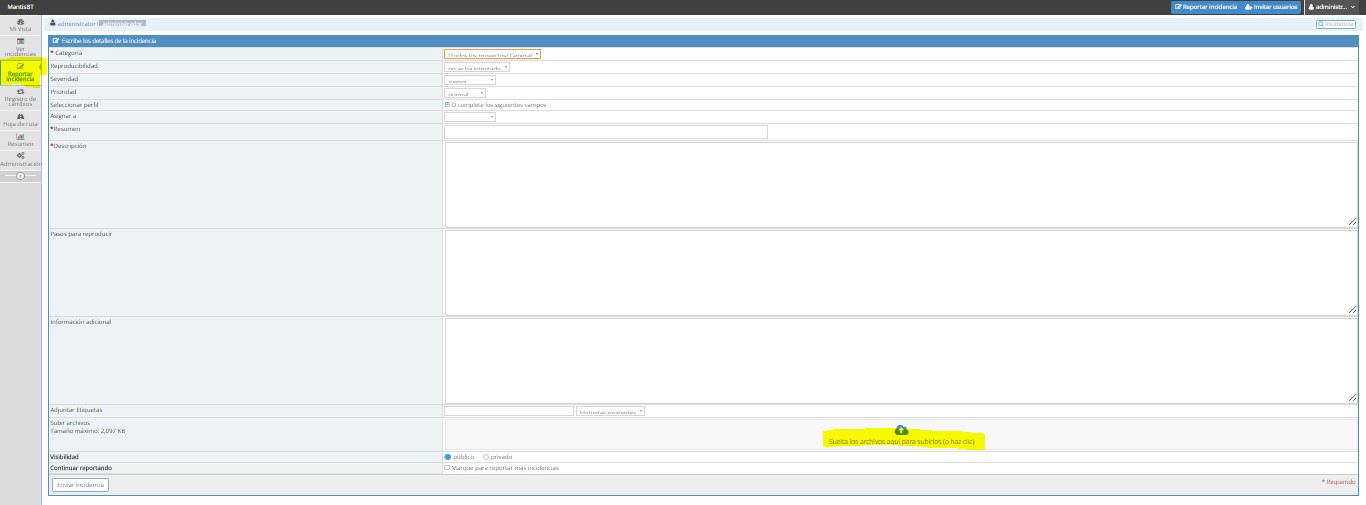The height and width of the screenshot is (505, 1366).
Task: Click into the Resumen text field
Action: pyautogui.click(x=605, y=131)
